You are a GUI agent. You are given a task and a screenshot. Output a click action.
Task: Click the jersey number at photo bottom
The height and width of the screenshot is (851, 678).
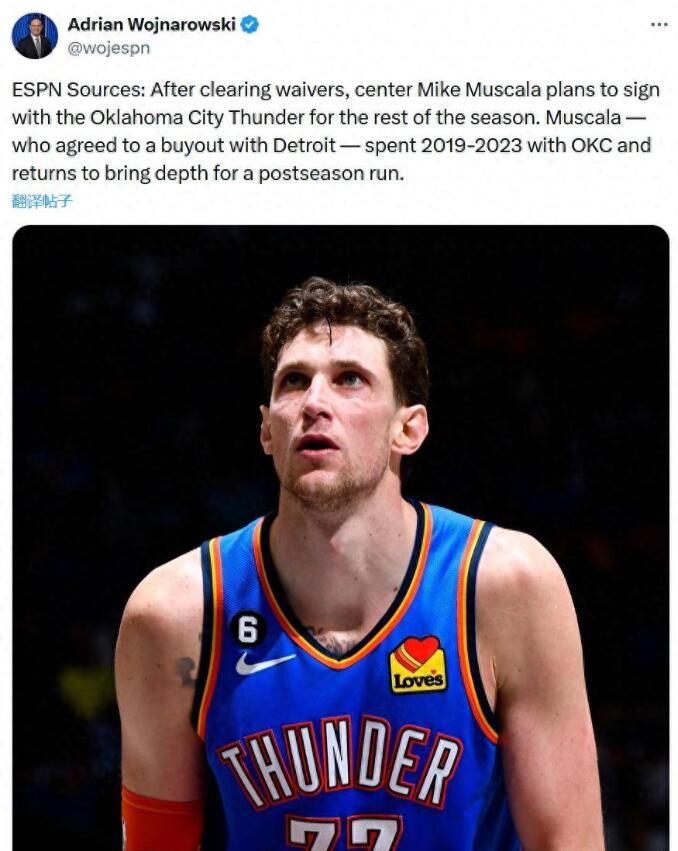point(345,833)
